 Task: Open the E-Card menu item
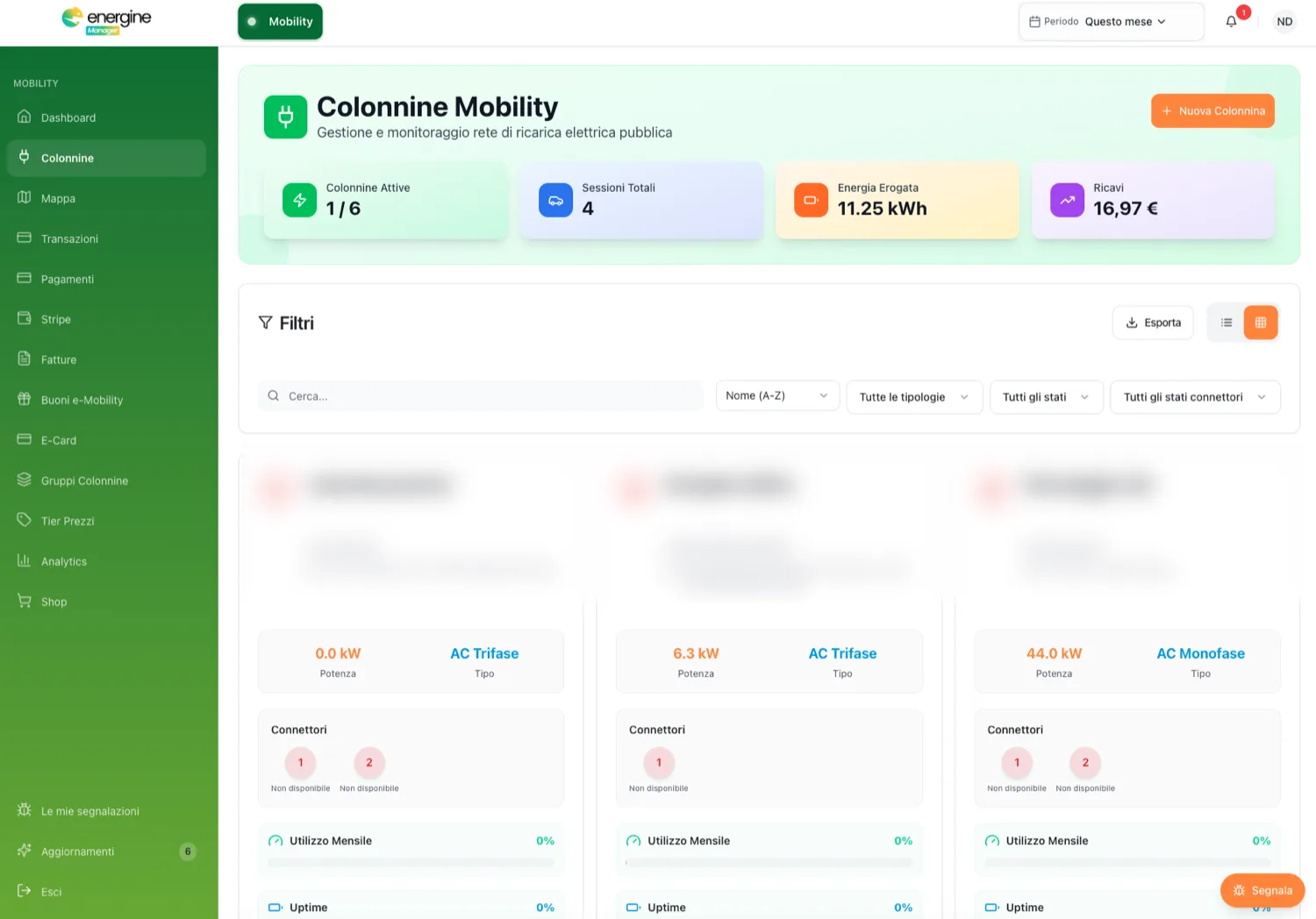click(106, 440)
